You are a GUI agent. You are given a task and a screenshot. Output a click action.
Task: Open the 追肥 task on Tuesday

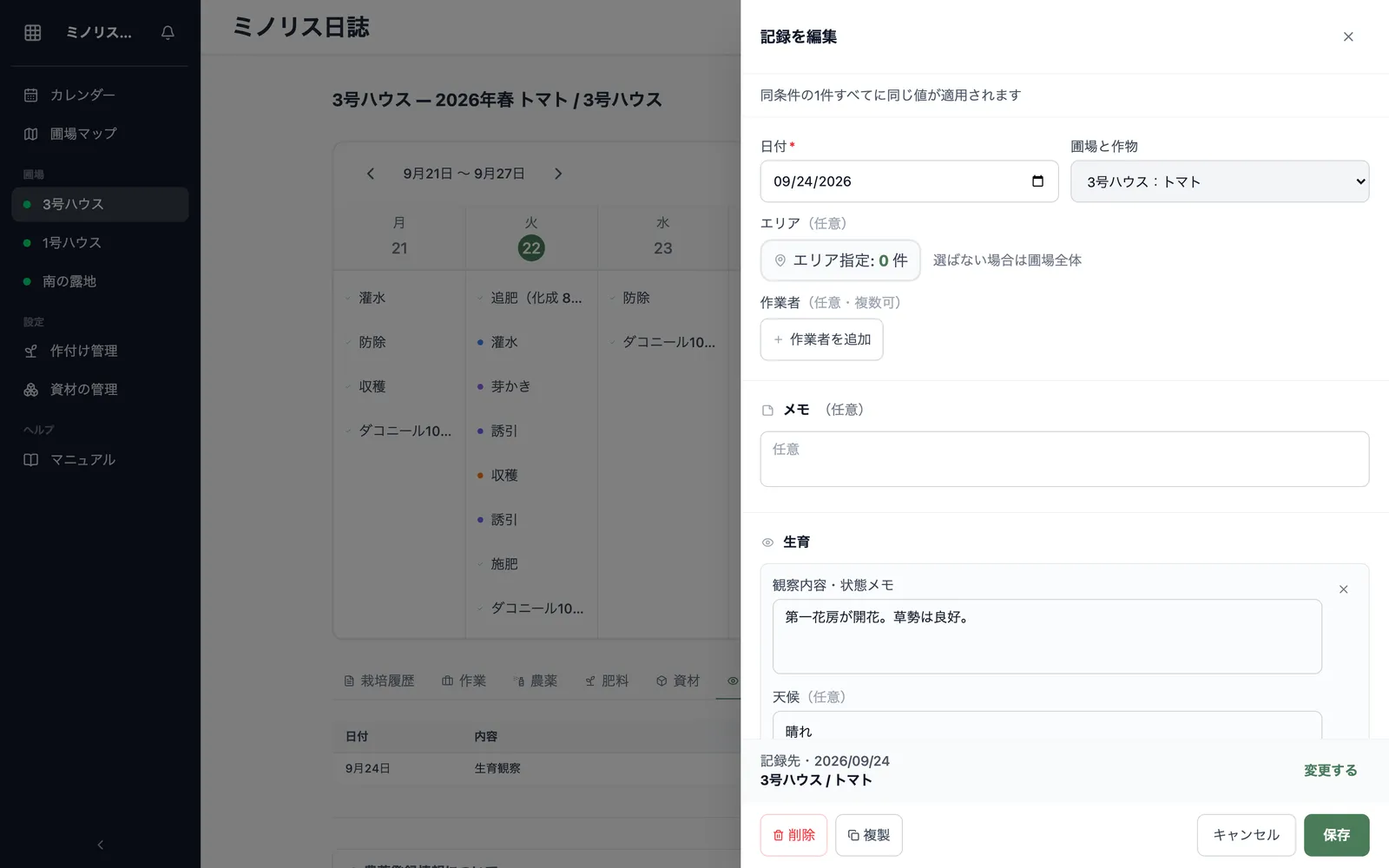[x=531, y=298]
